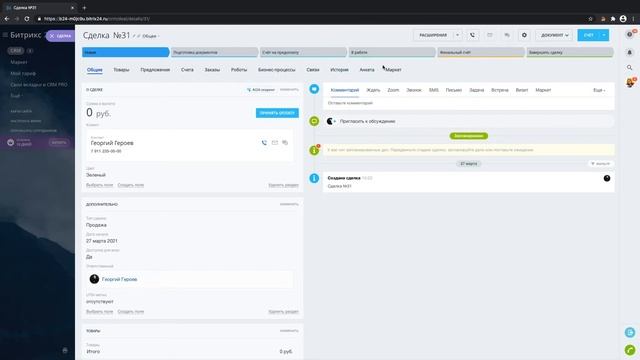Click Пригласить к обсуждению field
Image resolution: width=640 pixels, height=360 pixels.
click(x=469, y=121)
